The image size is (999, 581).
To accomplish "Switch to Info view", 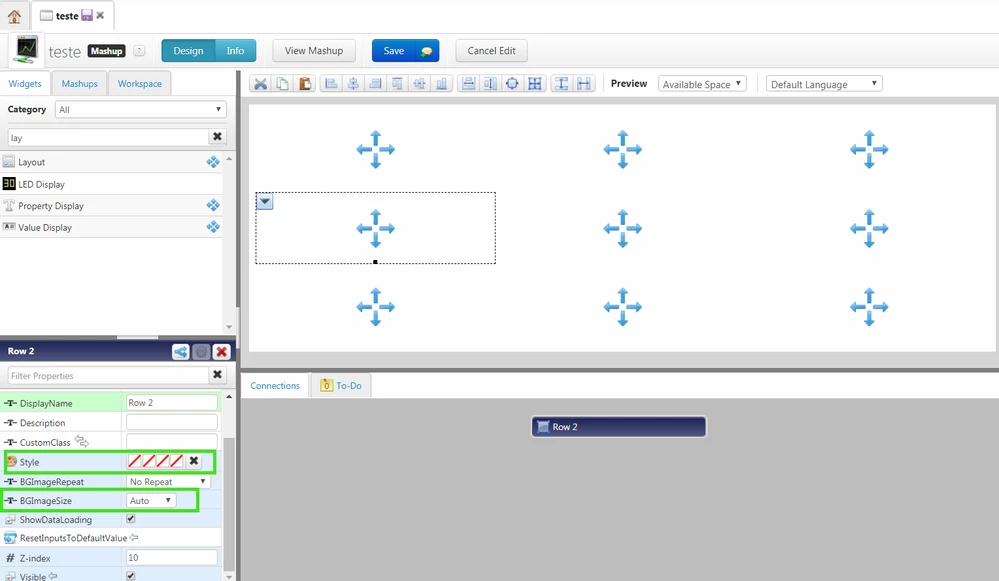I will point(235,51).
